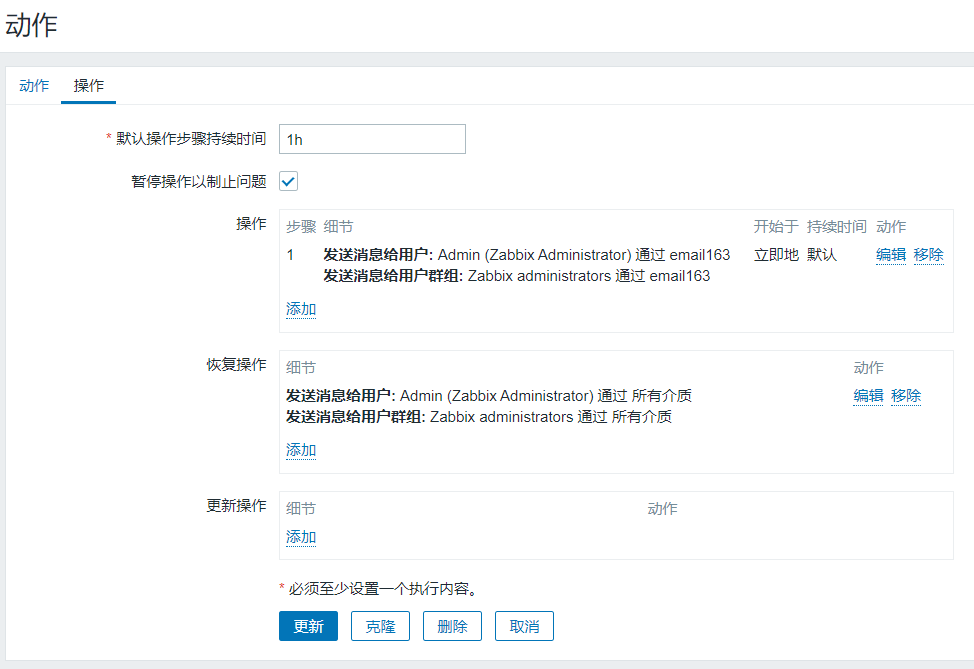
Task: Delete the action using 删除 button
Action: 452,626
